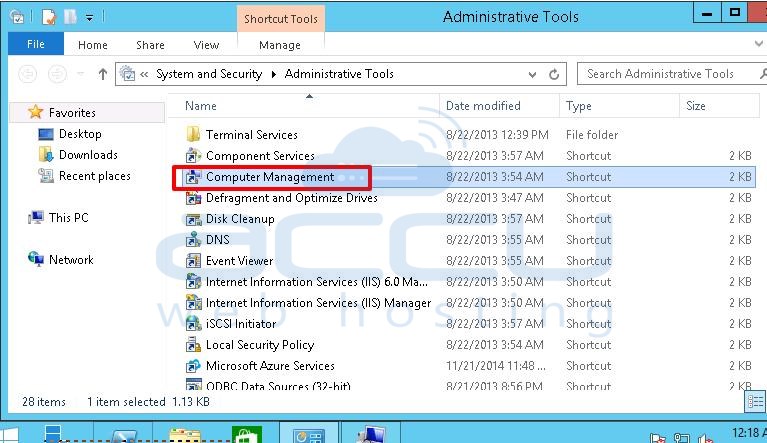Click the DNS shortcut icon
The height and width of the screenshot is (443, 767).
193,240
